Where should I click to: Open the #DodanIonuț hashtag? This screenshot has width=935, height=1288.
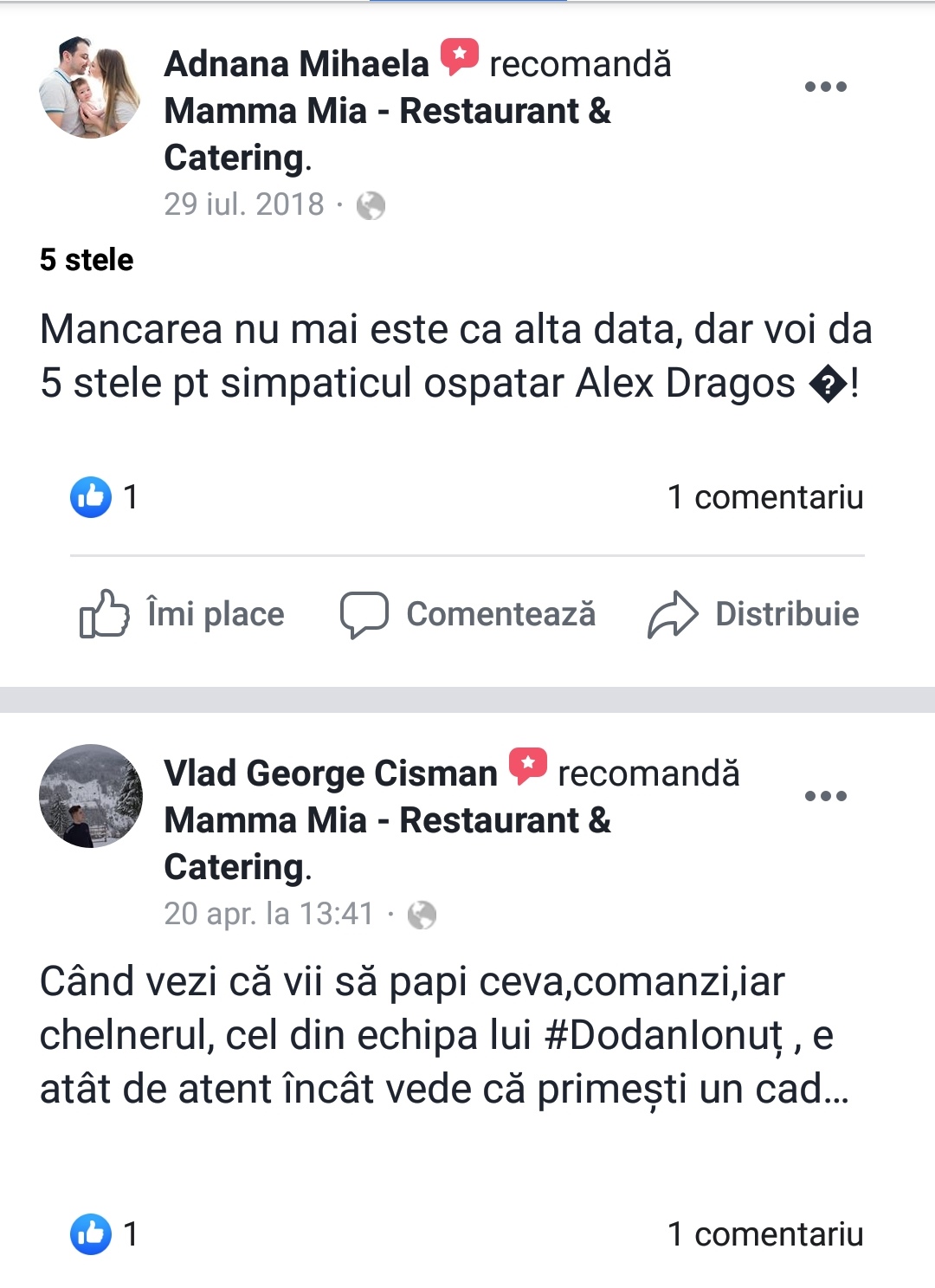pyautogui.click(x=663, y=1036)
